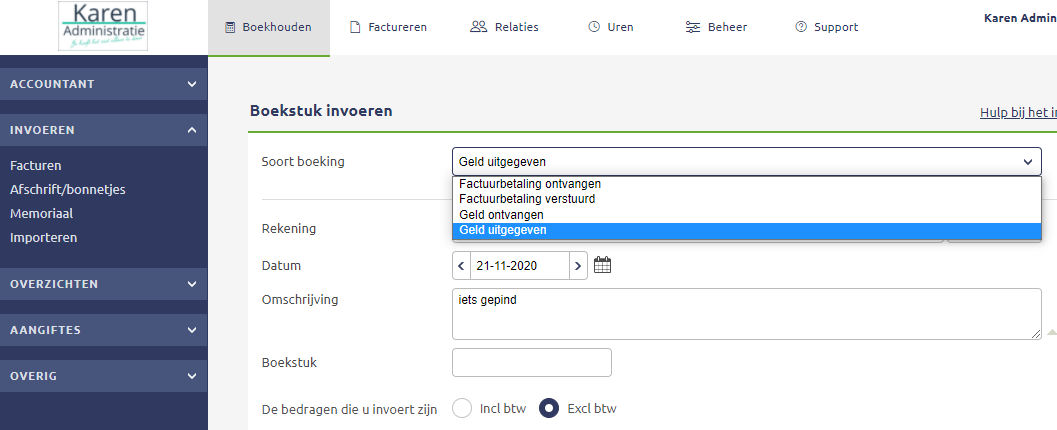Click the Afschrift/bonnetjes sidebar link
1057x430 pixels.
pos(67,190)
